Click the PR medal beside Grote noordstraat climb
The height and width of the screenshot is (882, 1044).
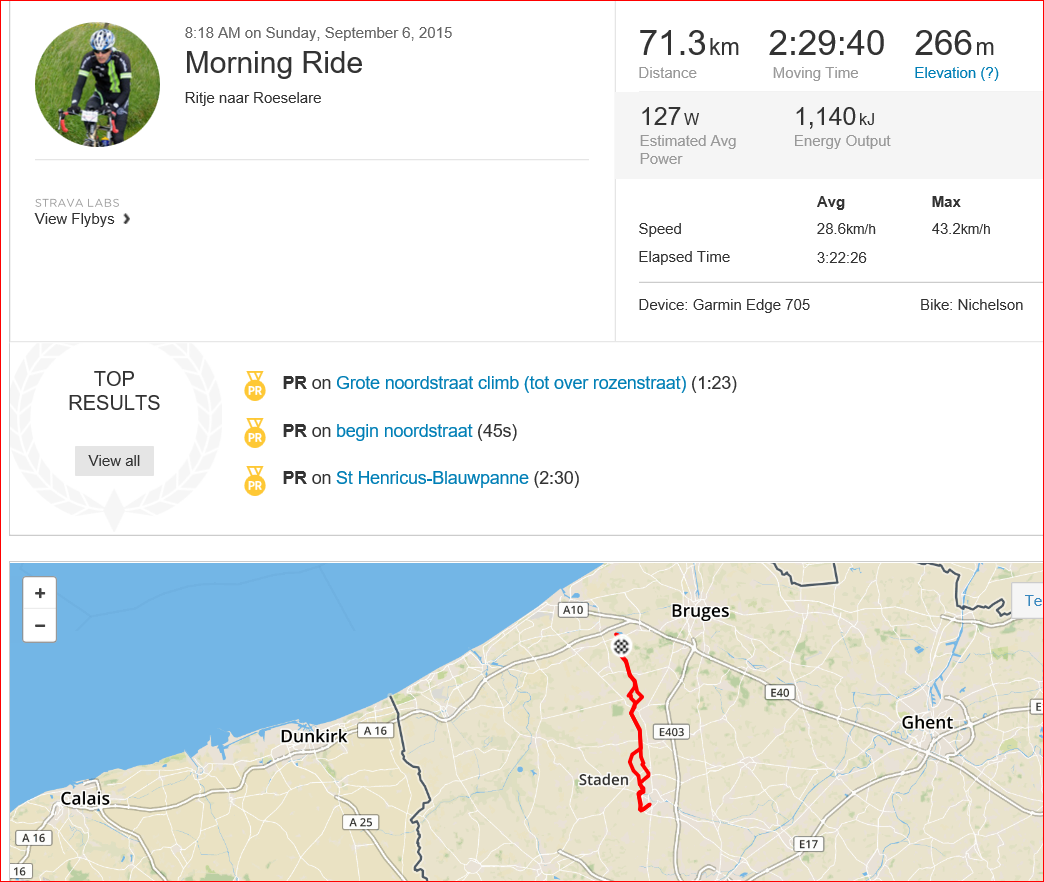click(x=255, y=385)
